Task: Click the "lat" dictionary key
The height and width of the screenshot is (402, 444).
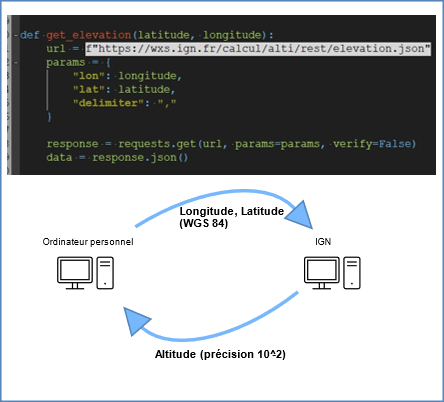Action: point(89,89)
